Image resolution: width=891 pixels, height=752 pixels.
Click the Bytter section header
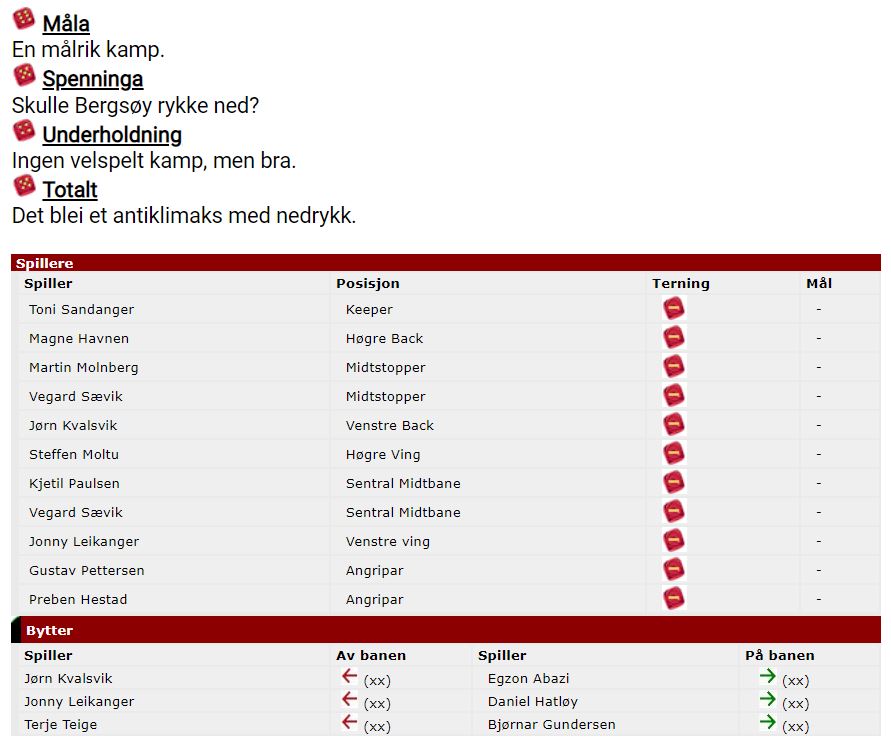pos(49,631)
